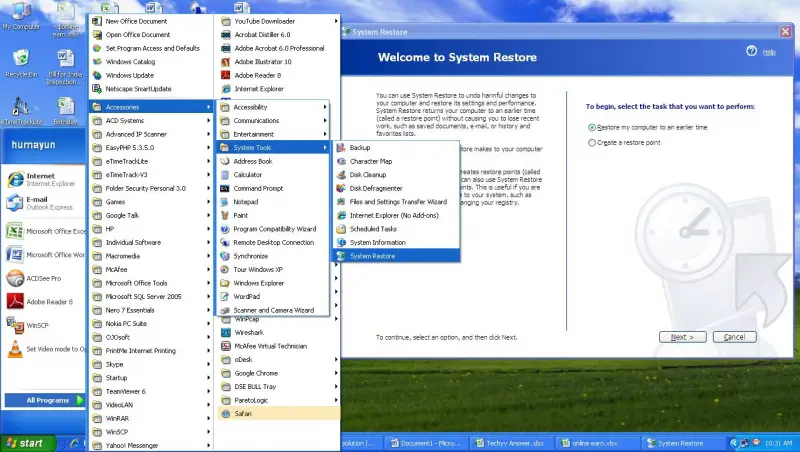800x452 pixels.
Task: Expand Microsoft SQL Server 2005 folder
Action: (151, 296)
